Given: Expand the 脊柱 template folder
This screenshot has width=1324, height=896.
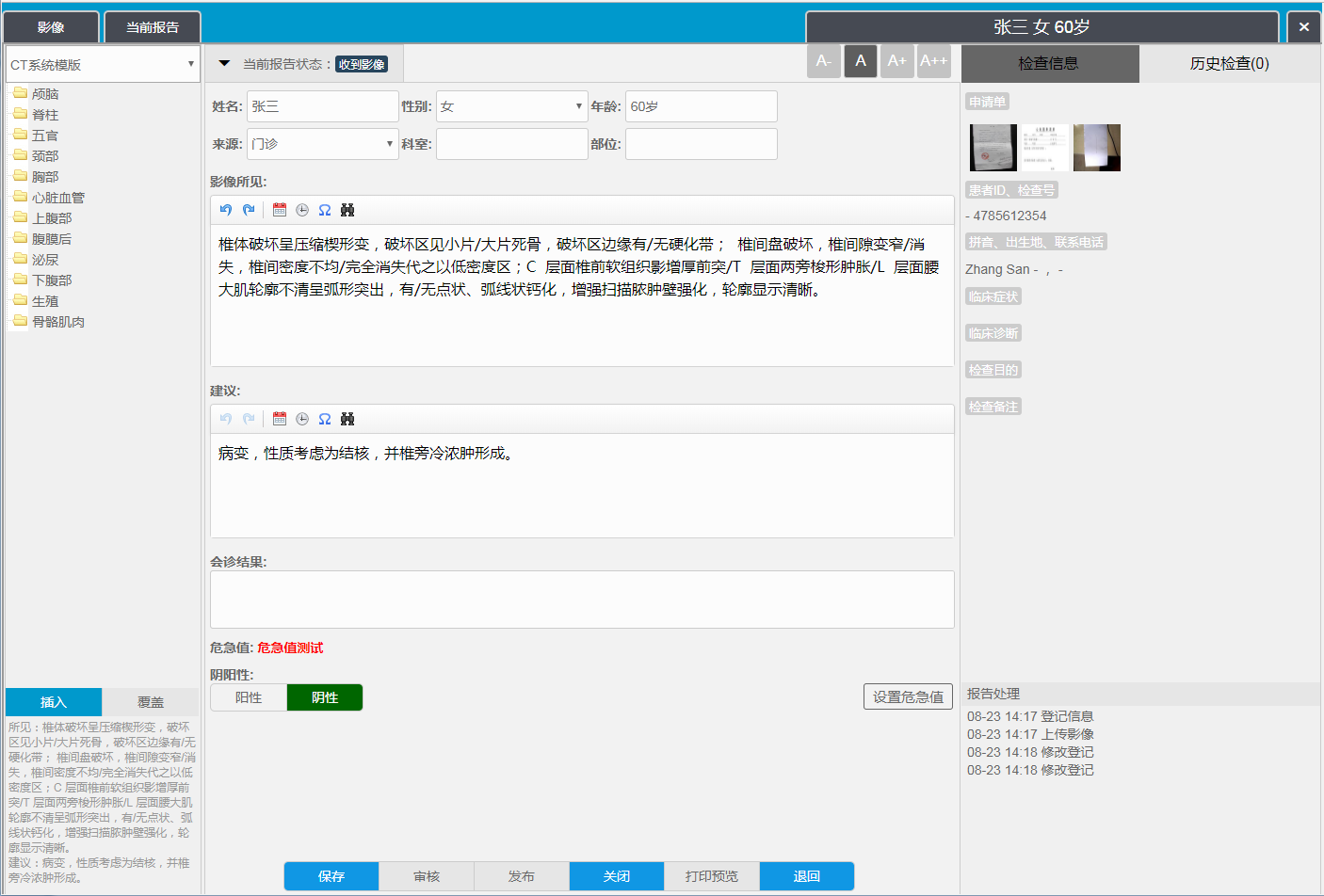Looking at the screenshot, I should point(45,115).
